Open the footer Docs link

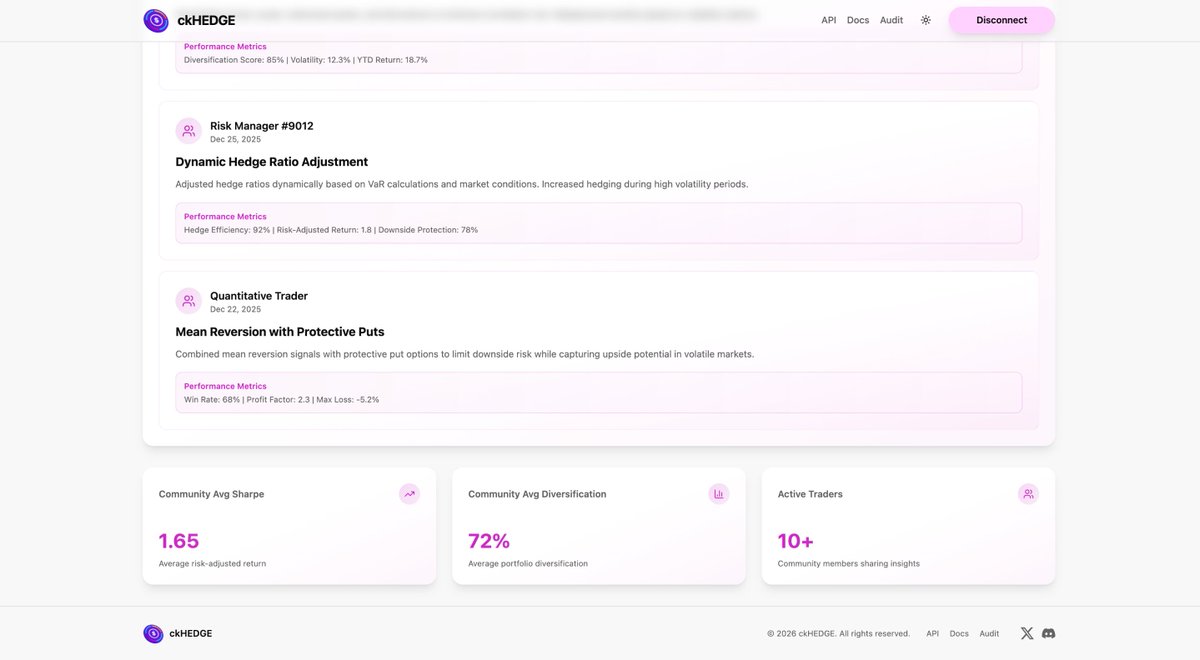tap(959, 633)
